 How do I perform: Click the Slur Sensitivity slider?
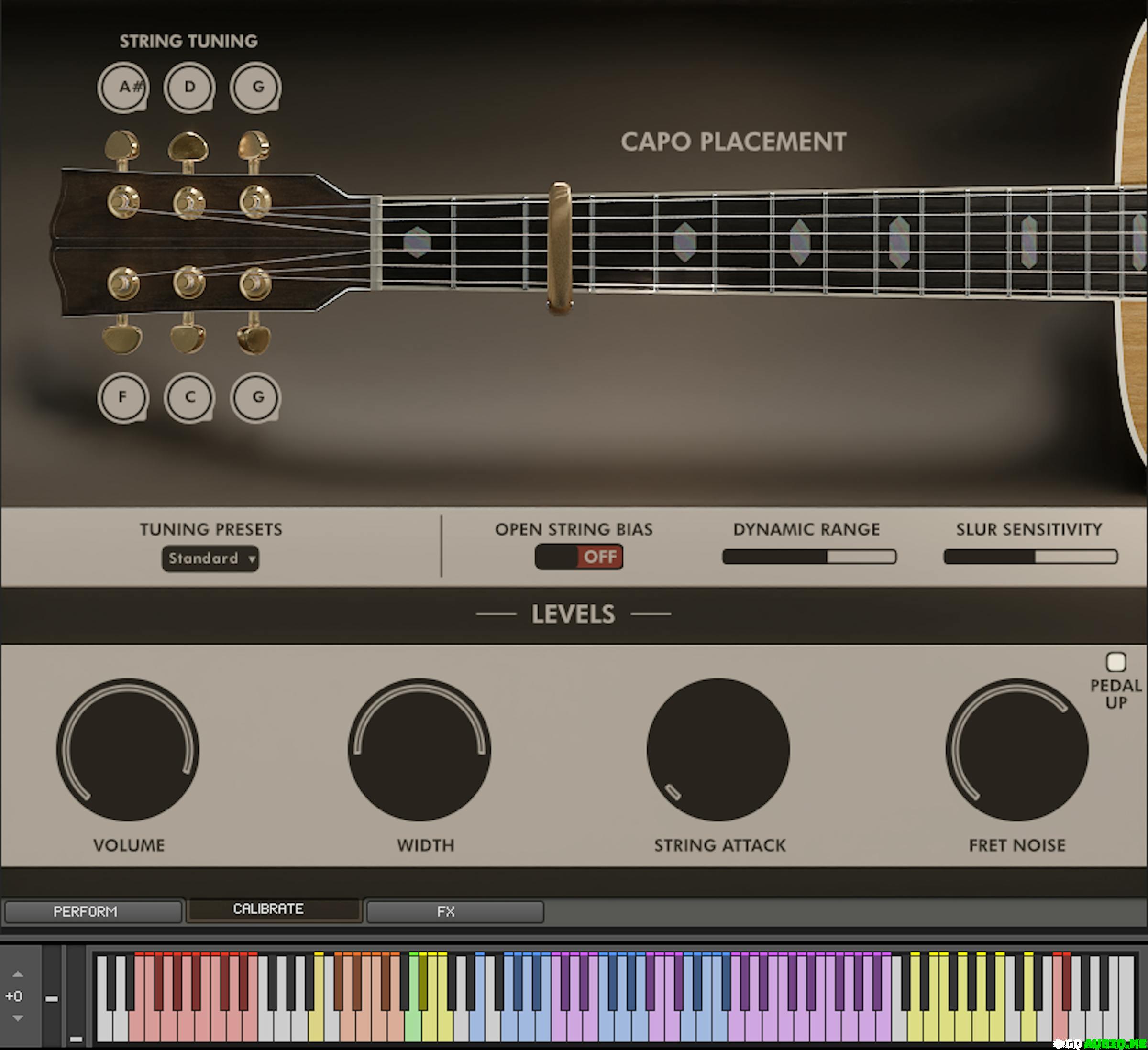(1030, 557)
